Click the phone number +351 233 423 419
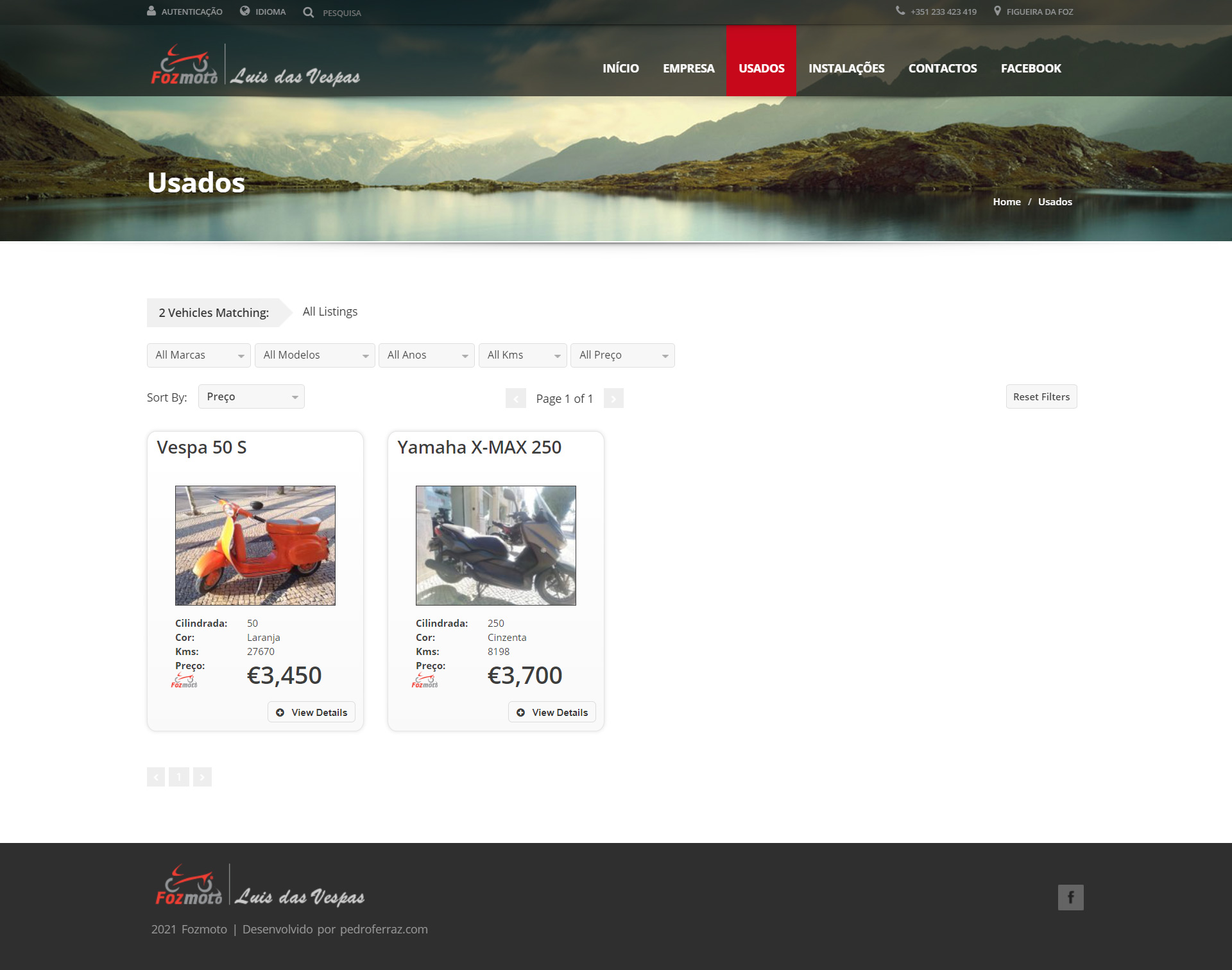Viewport: 1232px width, 970px height. [943, 12]
